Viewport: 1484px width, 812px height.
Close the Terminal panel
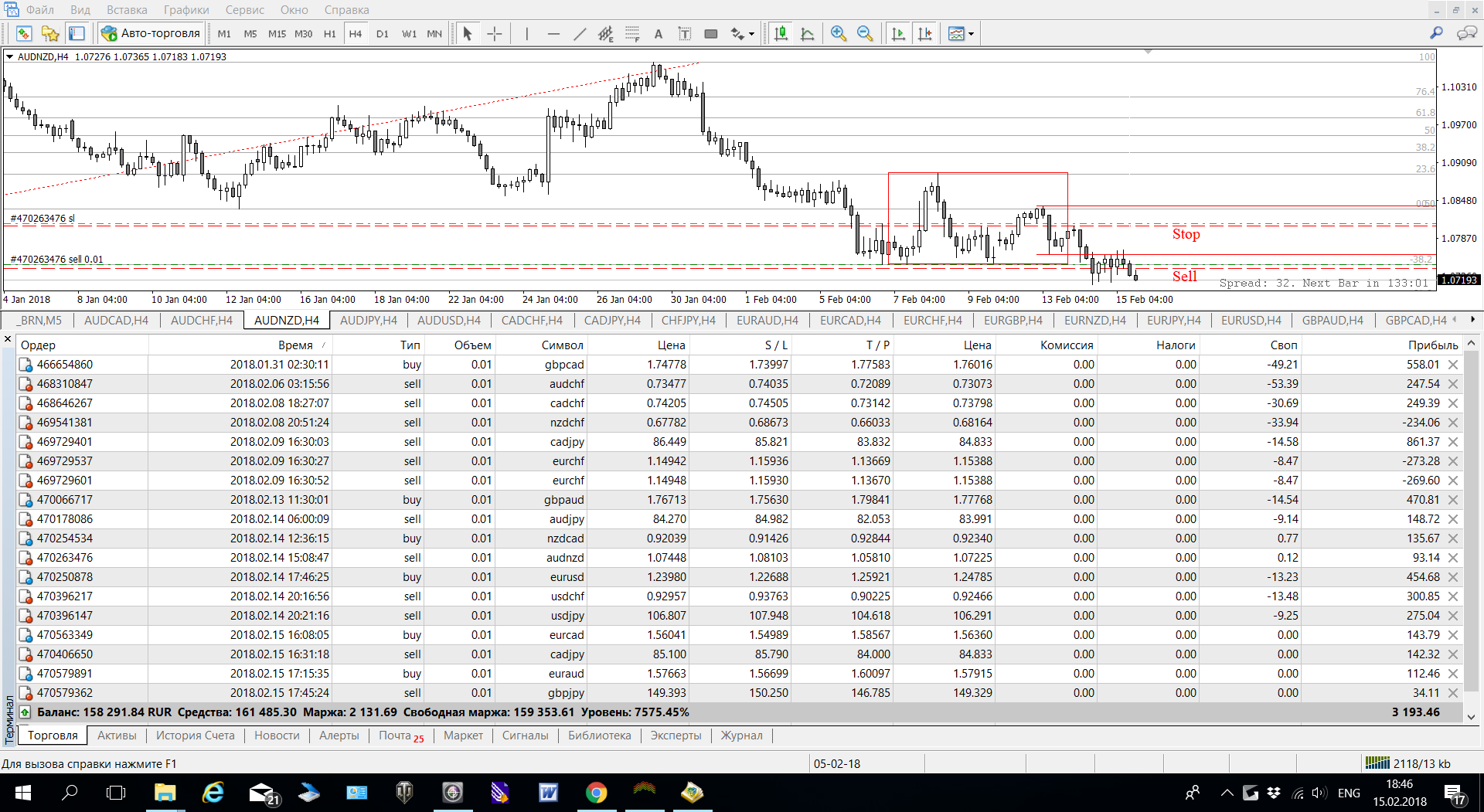click(8, 338)
